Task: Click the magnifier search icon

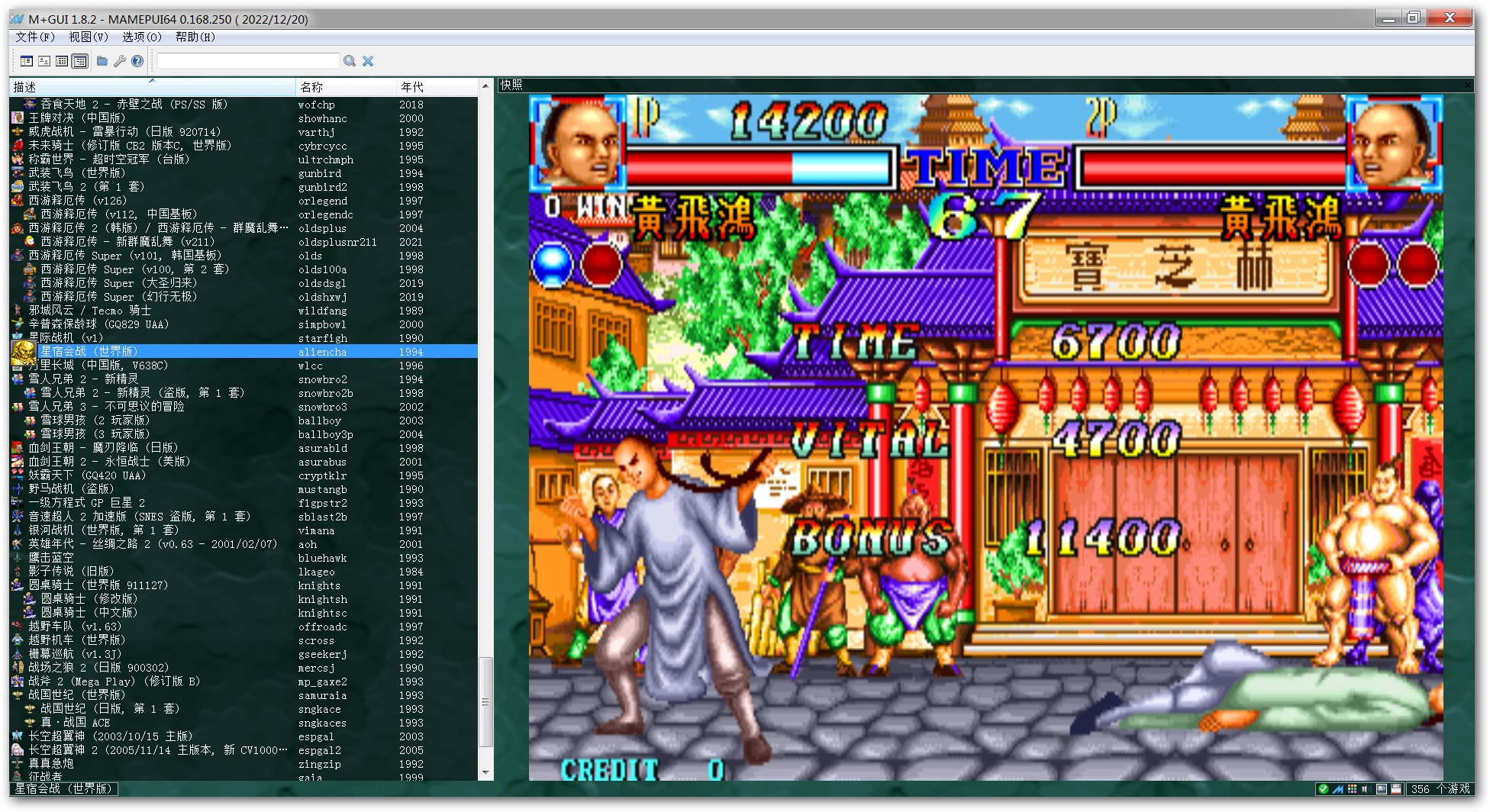Action: pyautogui.click(x=350, y=61)
